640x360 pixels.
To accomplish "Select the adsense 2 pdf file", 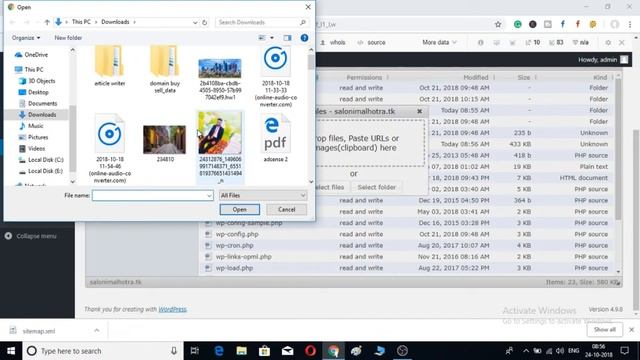I will 276,138.
